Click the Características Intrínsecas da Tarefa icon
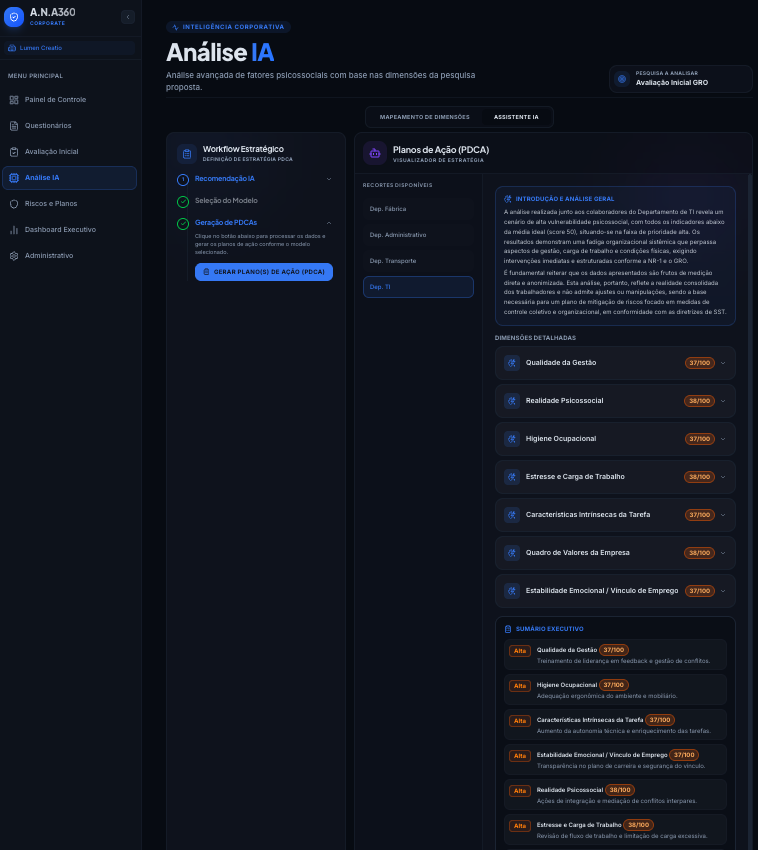The width and height of the screenshot is (758, 850). click(512, 515)
